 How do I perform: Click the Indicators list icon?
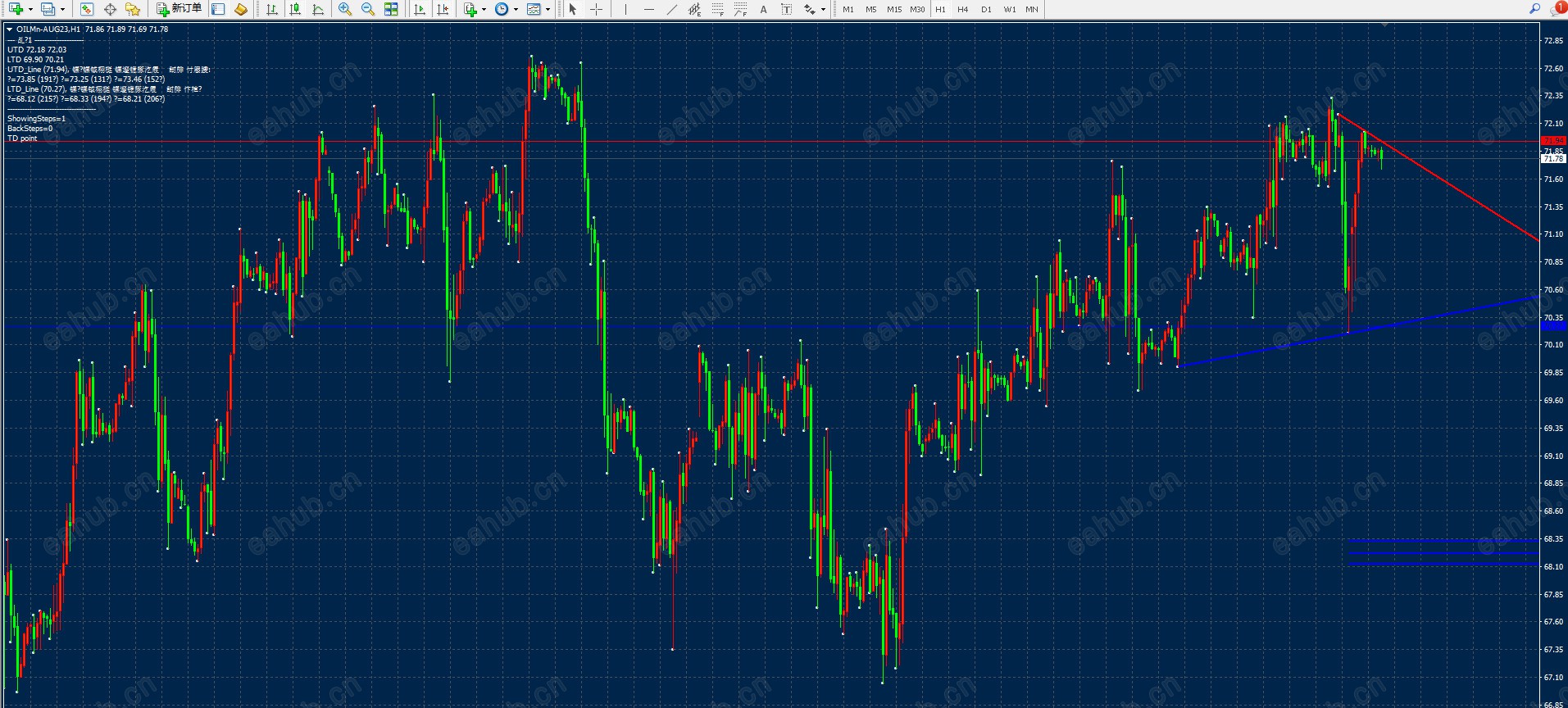(470, 9)
